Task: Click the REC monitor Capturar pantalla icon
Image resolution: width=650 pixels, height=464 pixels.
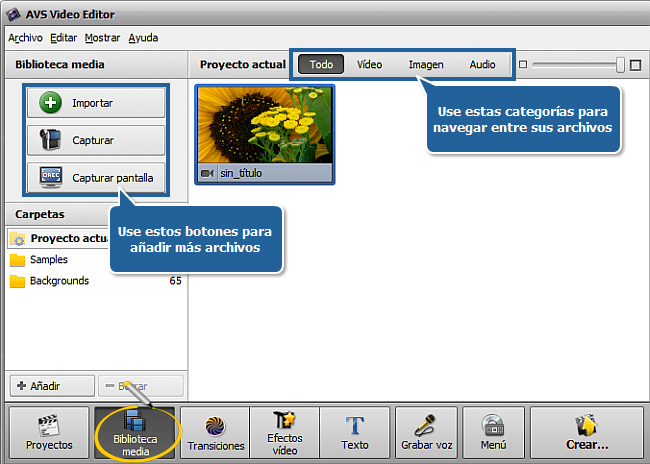Action: tap(51, 177)
